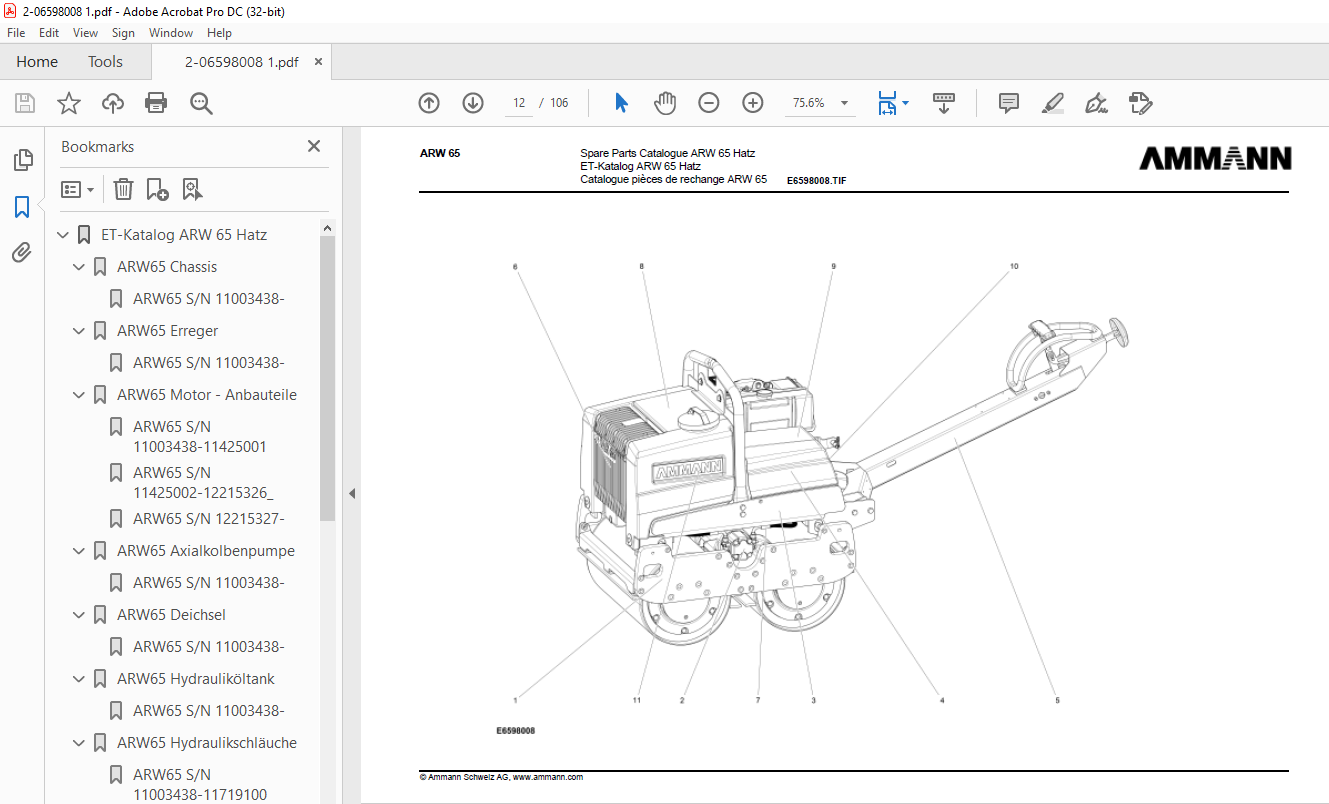Add document to starred favorites
Screen dimensions: 1329x804
tap(68, 103)
